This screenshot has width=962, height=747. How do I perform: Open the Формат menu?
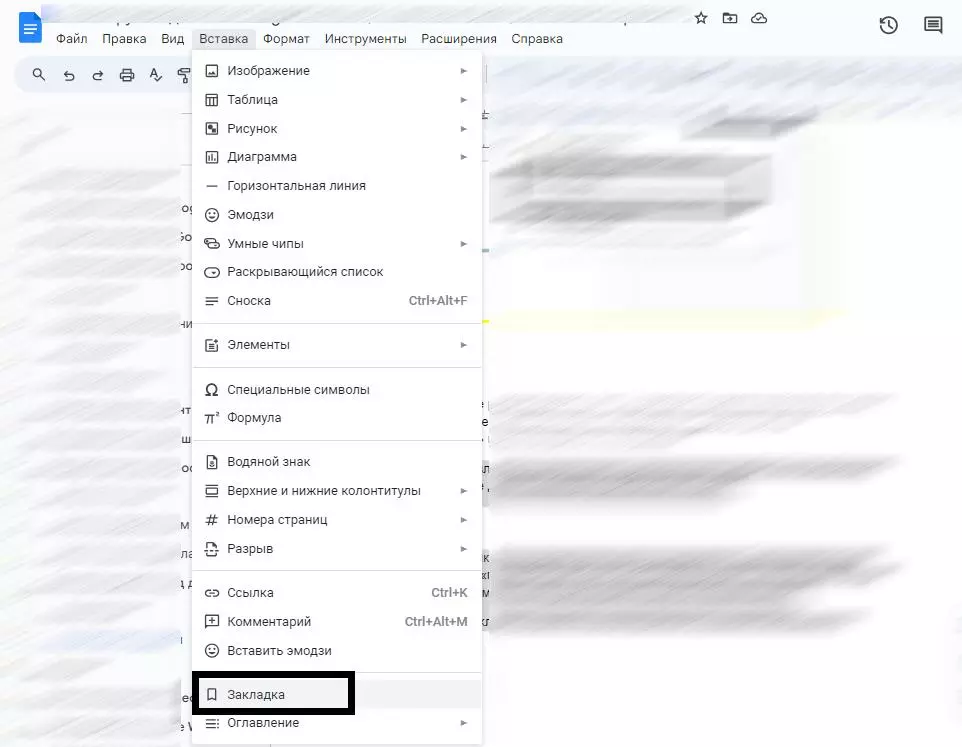(x=287, y=39)
